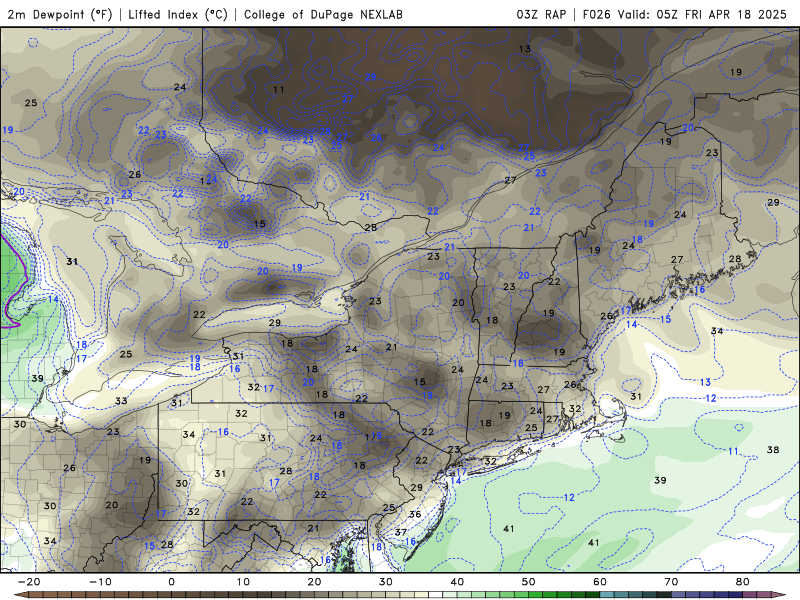Click the "33" dewpoint value
Image resolution: width=800 pixels, height=600 pixels.
click(x=121, y=401)
